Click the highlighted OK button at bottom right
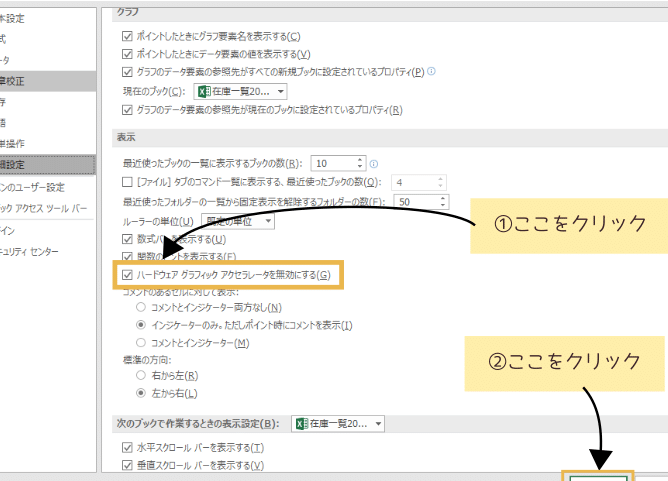 (x=598, y=475)
